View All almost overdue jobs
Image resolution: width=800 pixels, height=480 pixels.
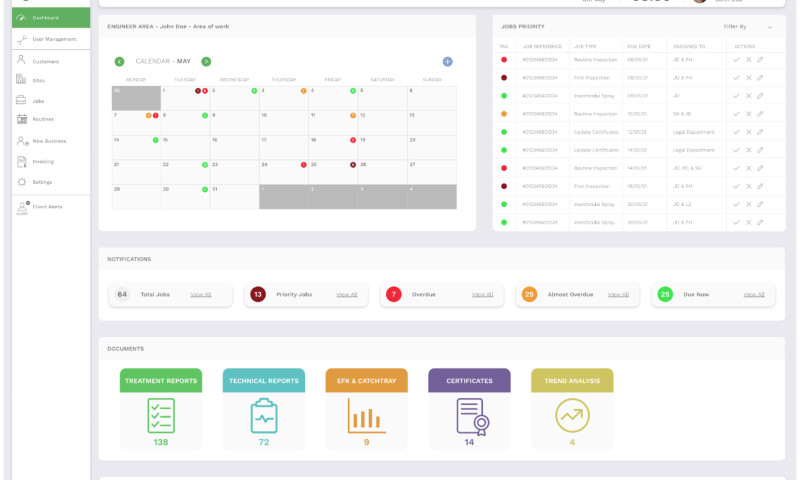click(618, 295)
